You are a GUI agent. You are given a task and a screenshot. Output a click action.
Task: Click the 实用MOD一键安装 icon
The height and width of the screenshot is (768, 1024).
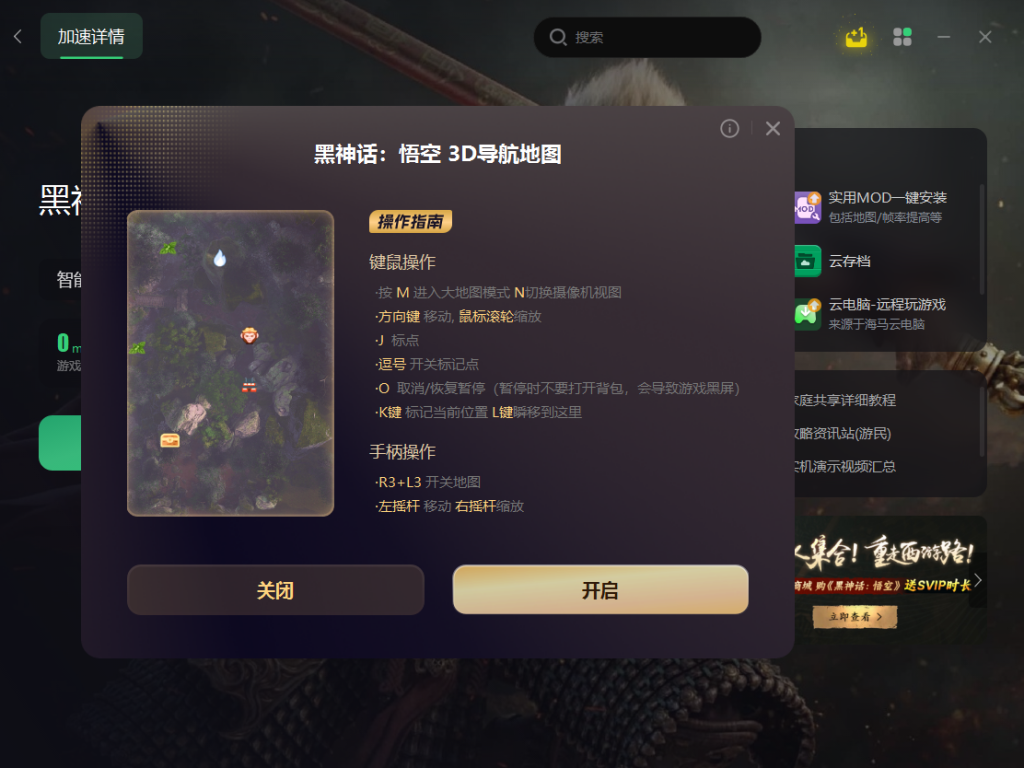808,208
